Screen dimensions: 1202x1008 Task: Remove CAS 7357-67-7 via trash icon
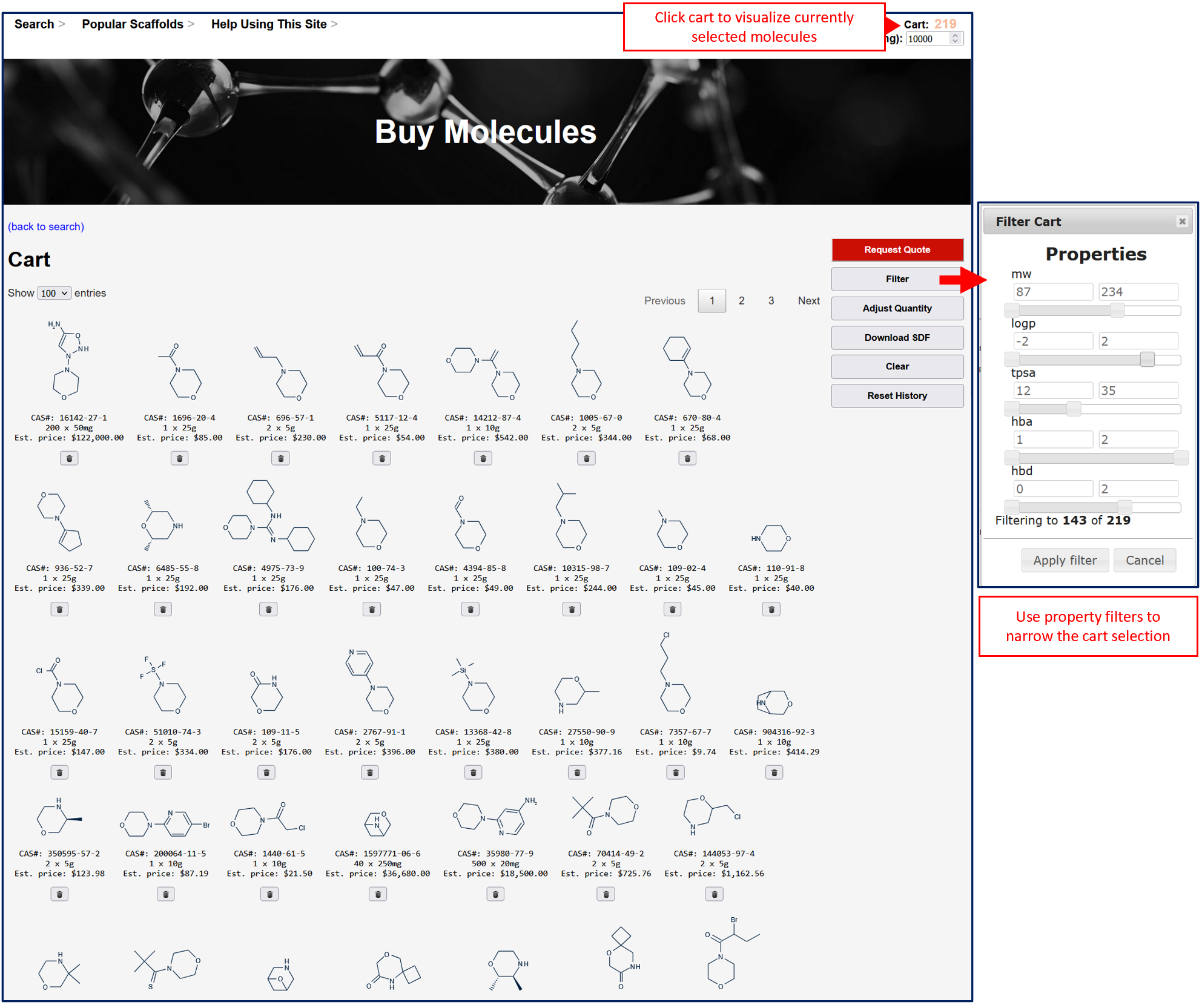(676, 772)
